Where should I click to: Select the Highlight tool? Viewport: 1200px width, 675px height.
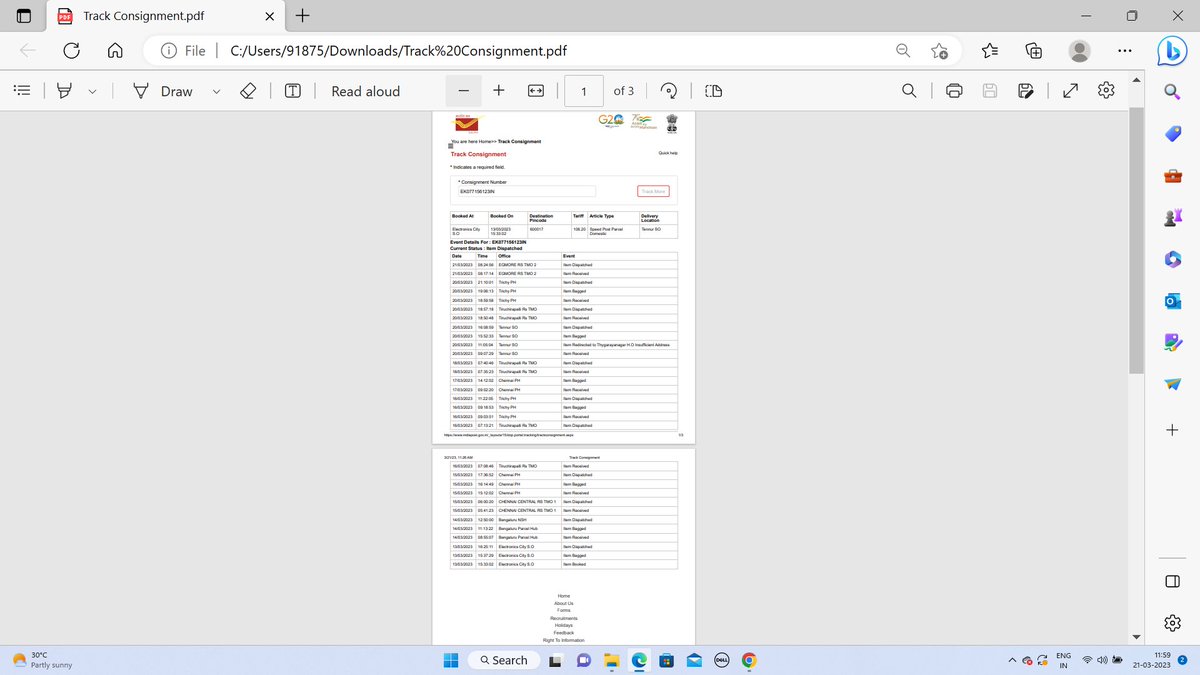click(64, 91)
